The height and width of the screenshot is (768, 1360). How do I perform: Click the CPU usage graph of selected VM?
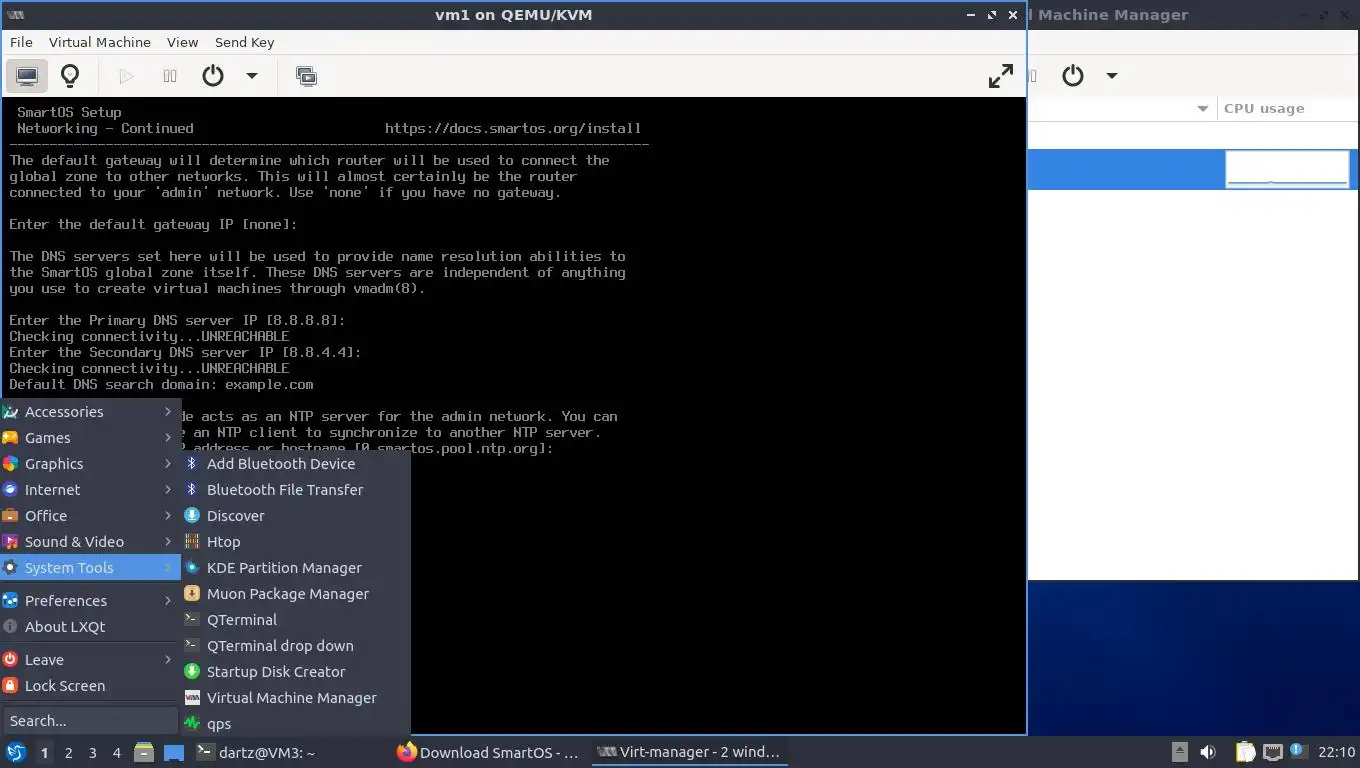pyautogui.click(x=1287, y=170)
